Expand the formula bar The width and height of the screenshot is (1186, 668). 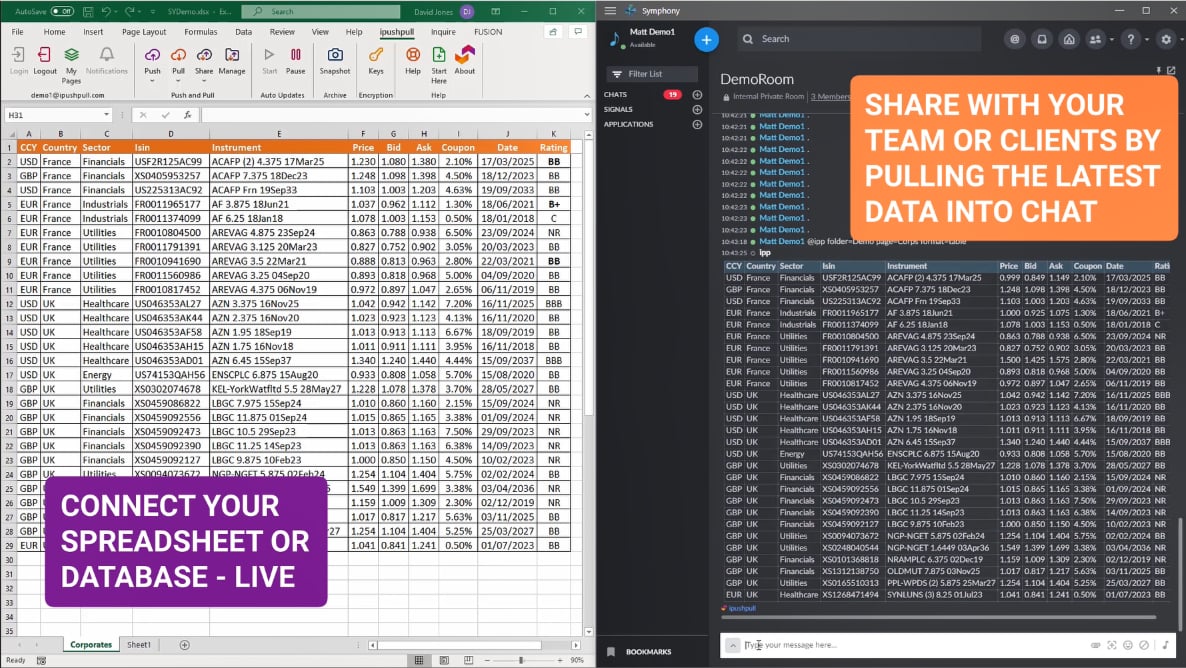pos(587,115)
